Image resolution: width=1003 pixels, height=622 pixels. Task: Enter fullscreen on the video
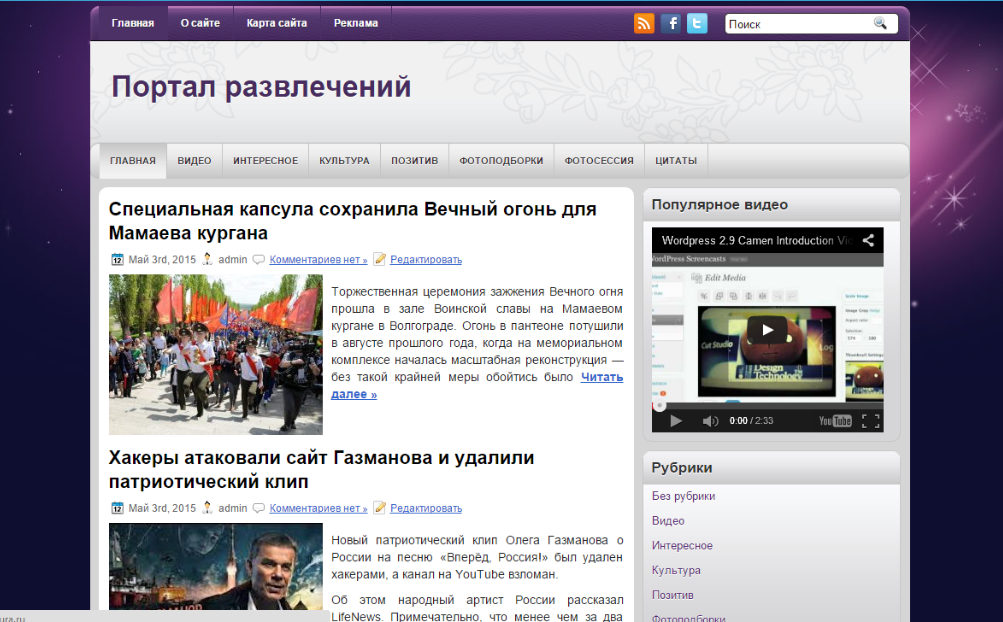pyautogui.click(x=871, y=420)
